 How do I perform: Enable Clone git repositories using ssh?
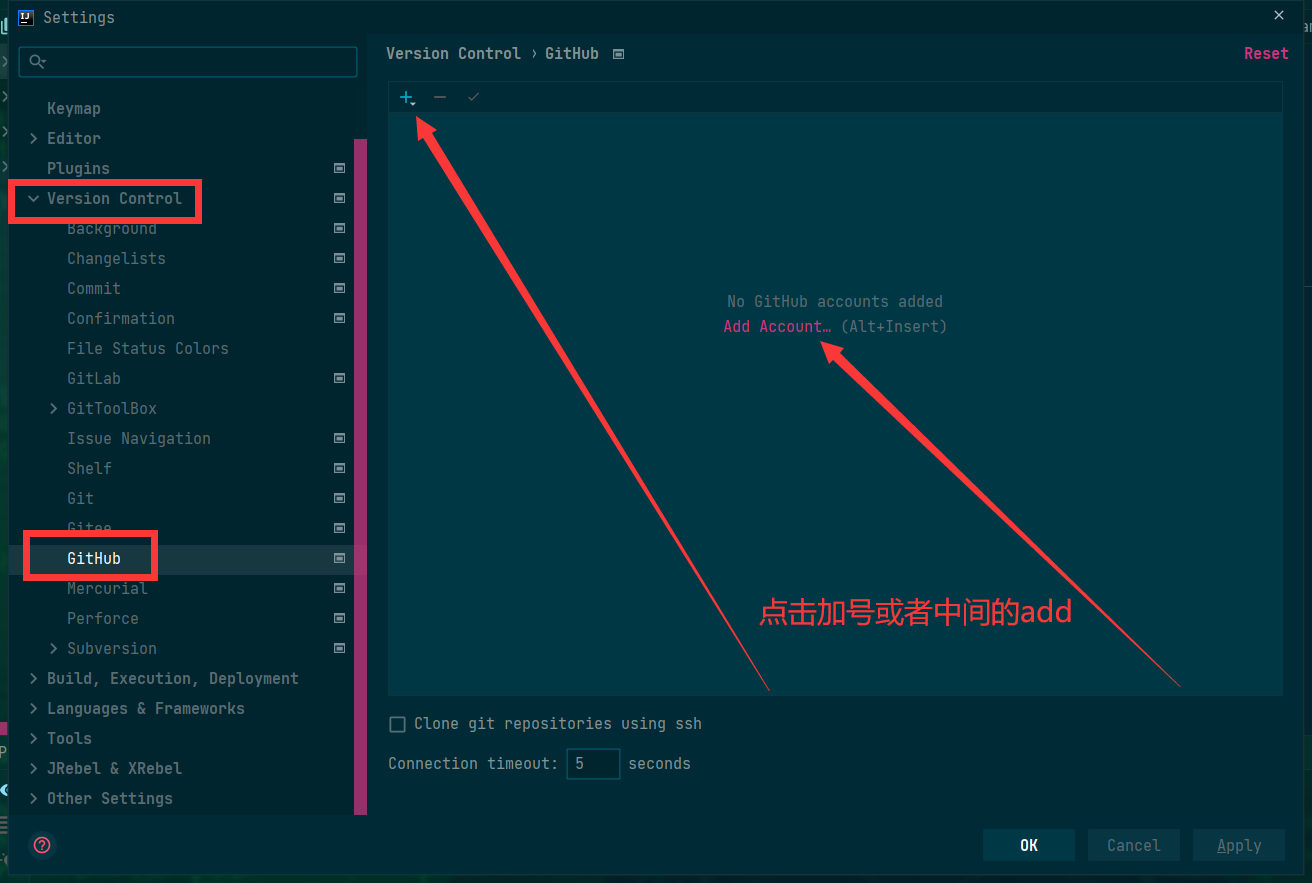pyautogui.click(x=397, y=724)
